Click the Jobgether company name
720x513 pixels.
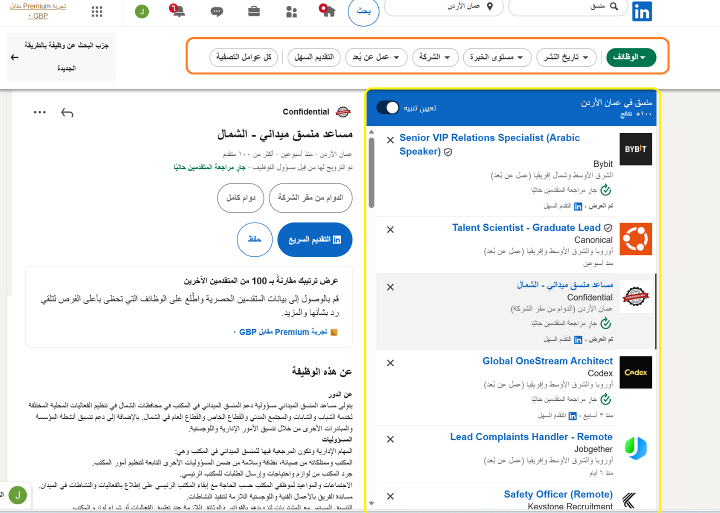pos(593,449)
